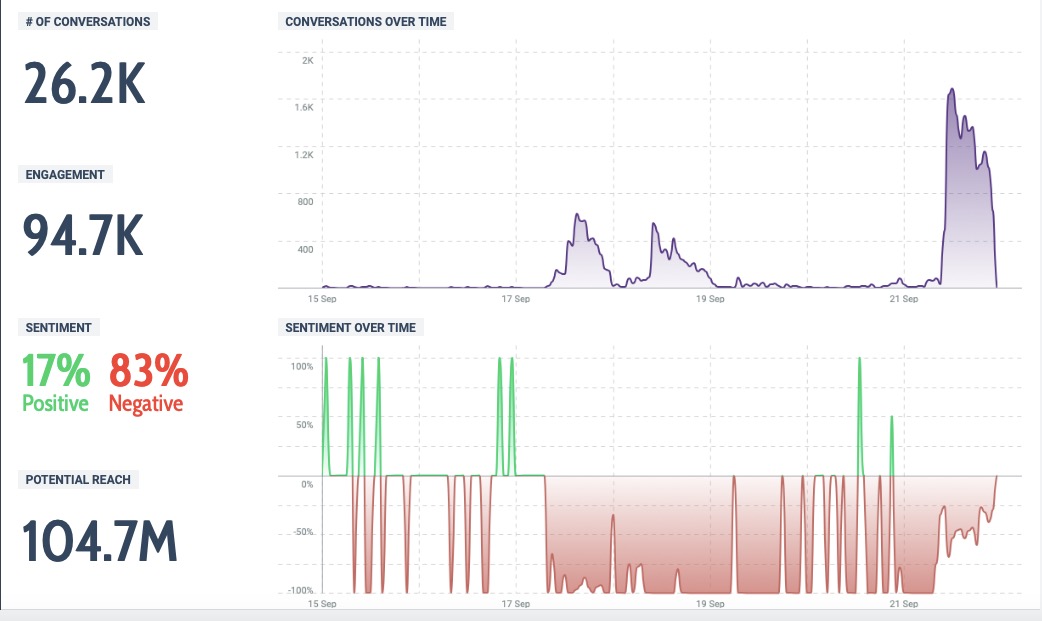Click the tallest conversation spike after 21 Sep
Image resolution: width=1042 pixels, height=621 pixels.
951,90
